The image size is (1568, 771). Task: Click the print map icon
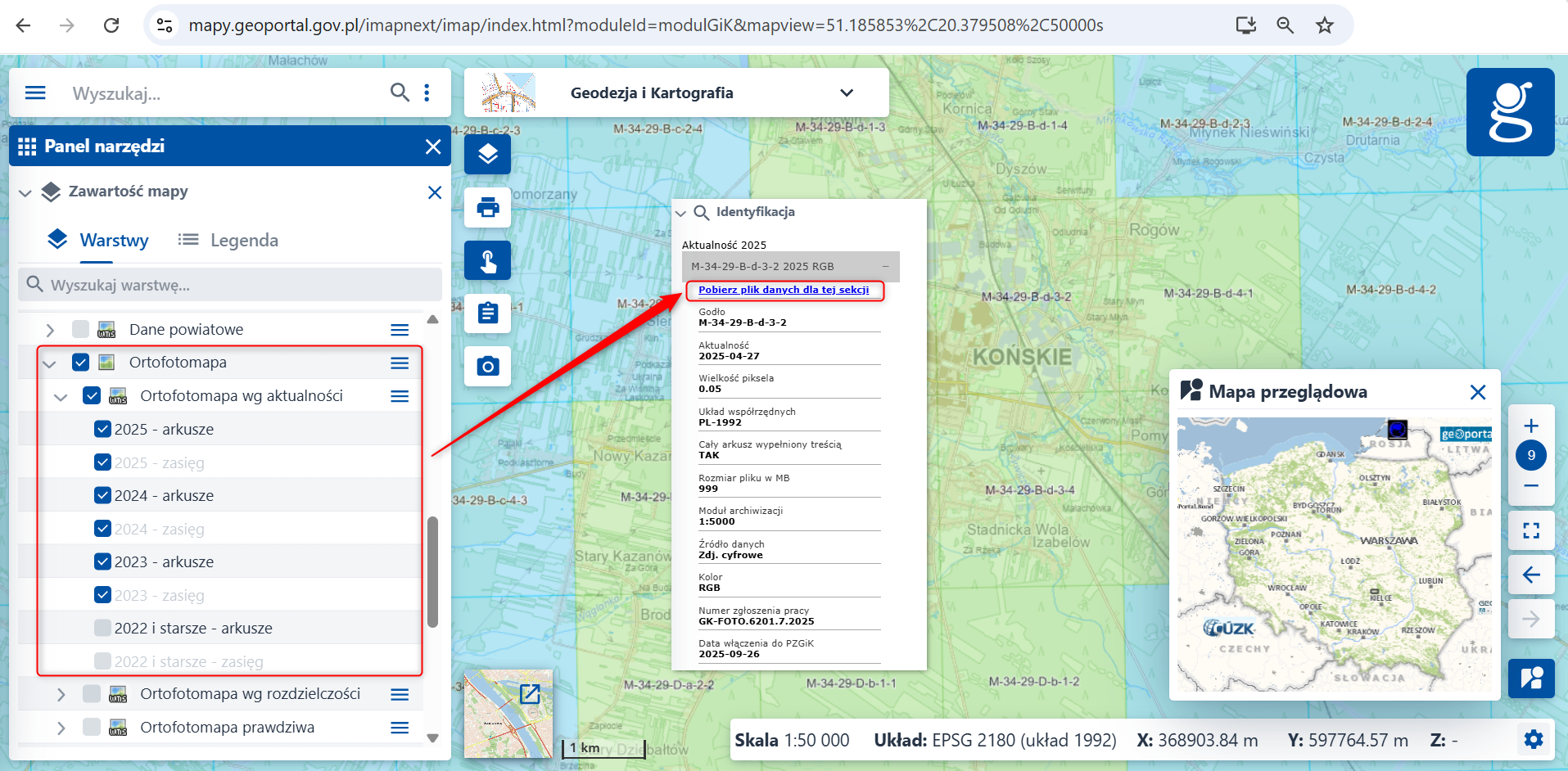tap(487, 207)
